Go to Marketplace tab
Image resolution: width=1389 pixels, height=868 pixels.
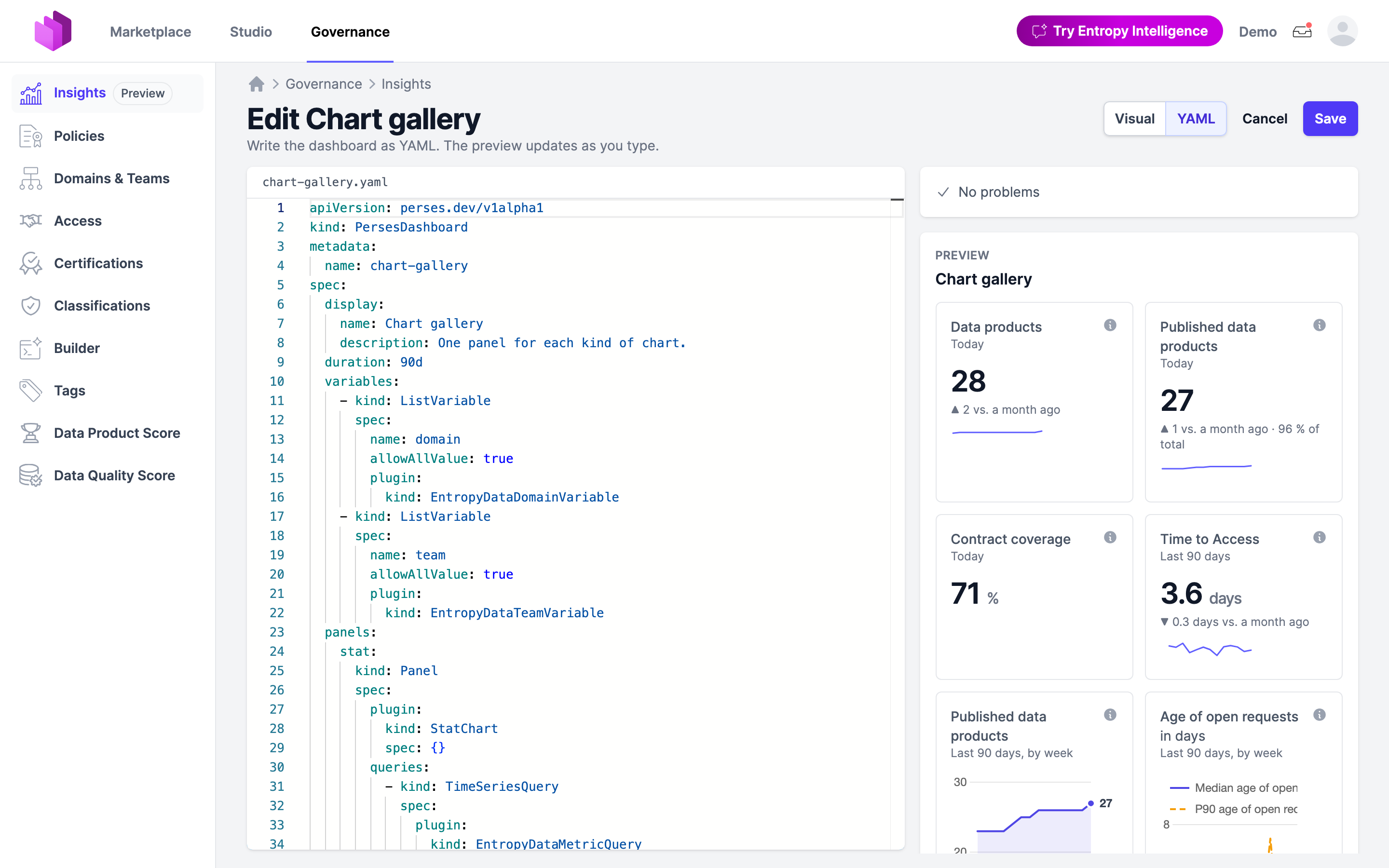pos(150,31)
